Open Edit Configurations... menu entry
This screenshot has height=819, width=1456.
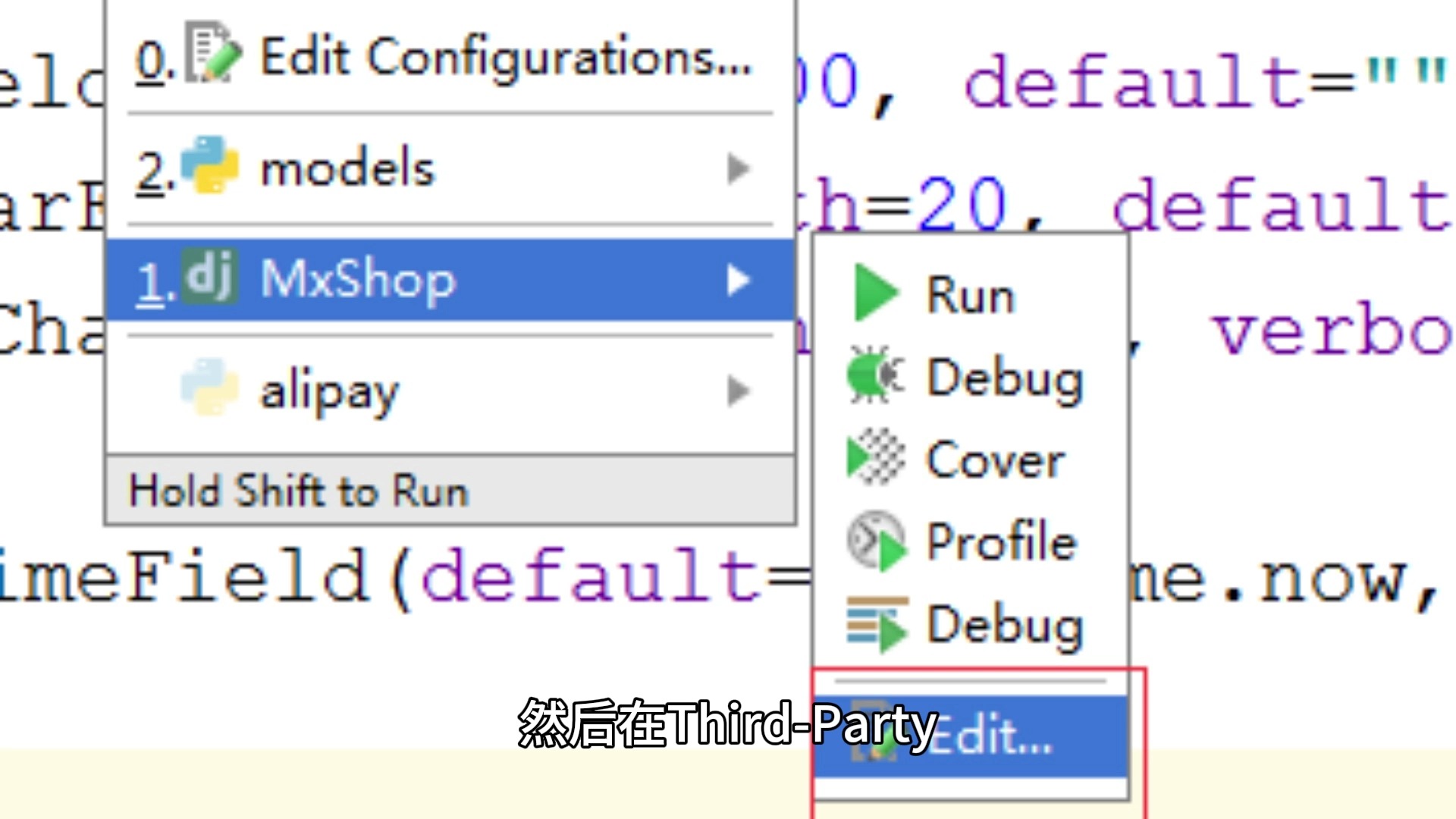(450, 57)
